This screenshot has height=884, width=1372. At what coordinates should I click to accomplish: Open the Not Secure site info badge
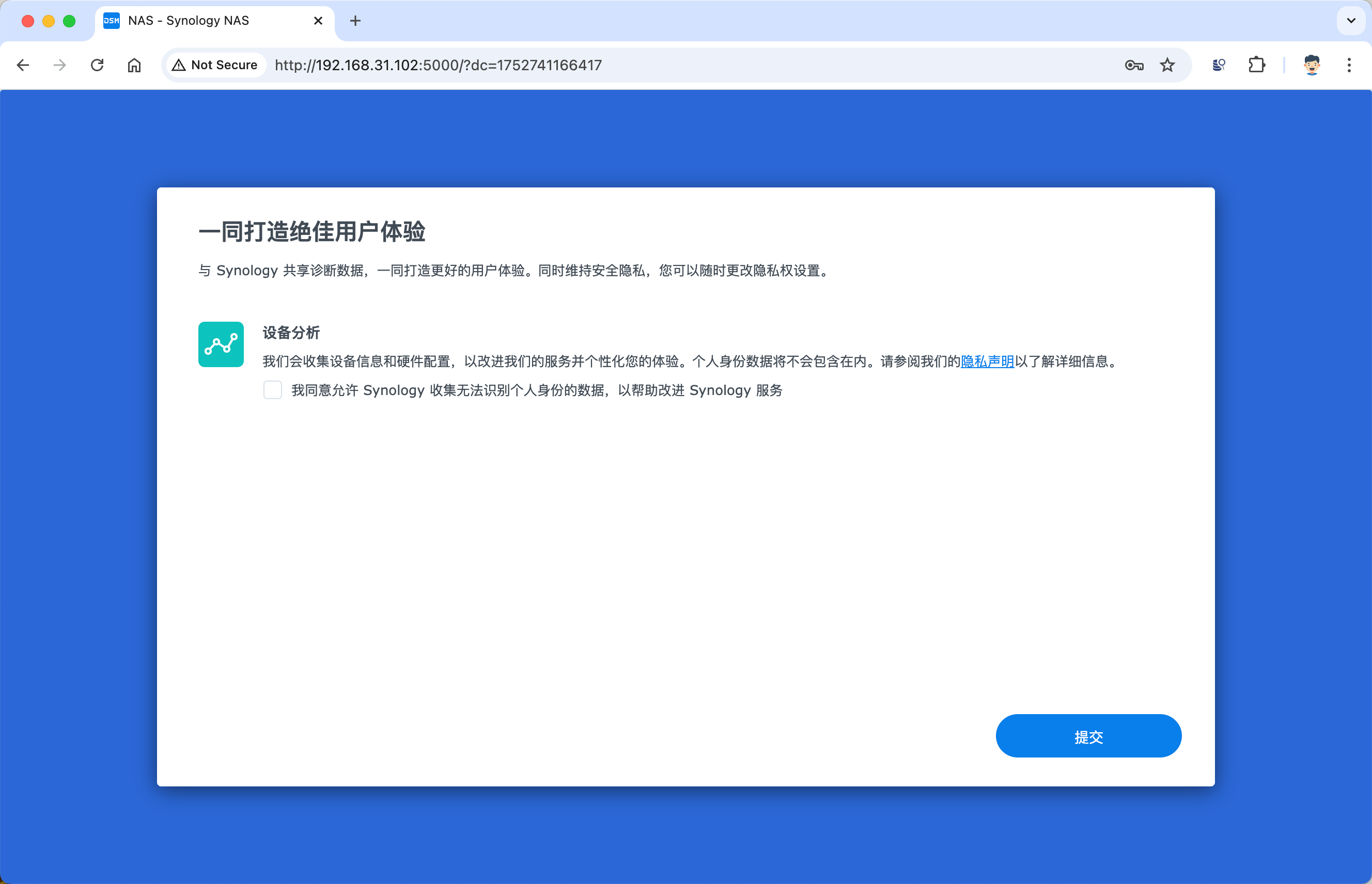tap(215, 66)
